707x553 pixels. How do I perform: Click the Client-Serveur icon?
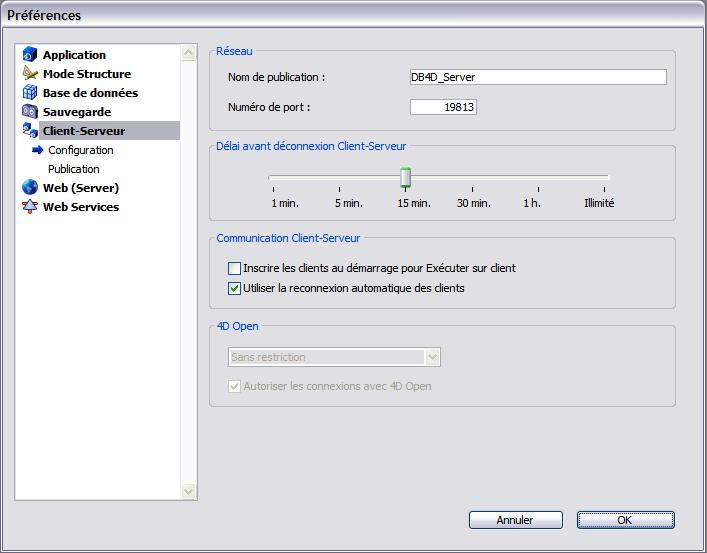pyautogui.click(x=30, y=131)
